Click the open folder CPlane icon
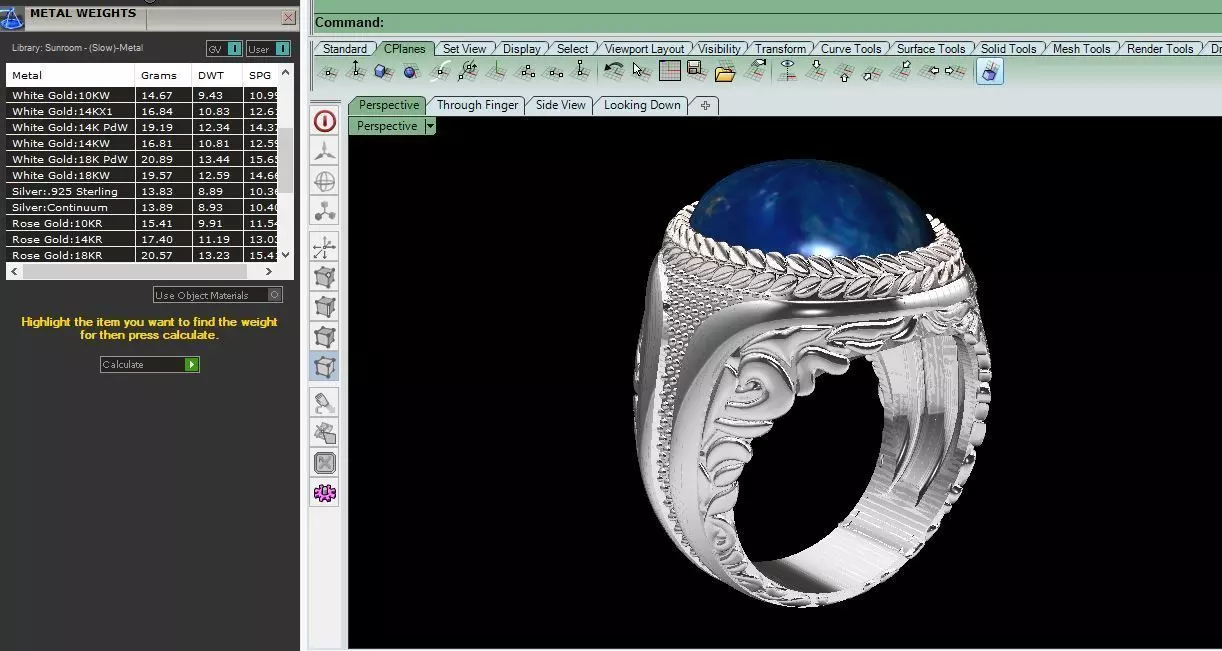 [725, 72]
